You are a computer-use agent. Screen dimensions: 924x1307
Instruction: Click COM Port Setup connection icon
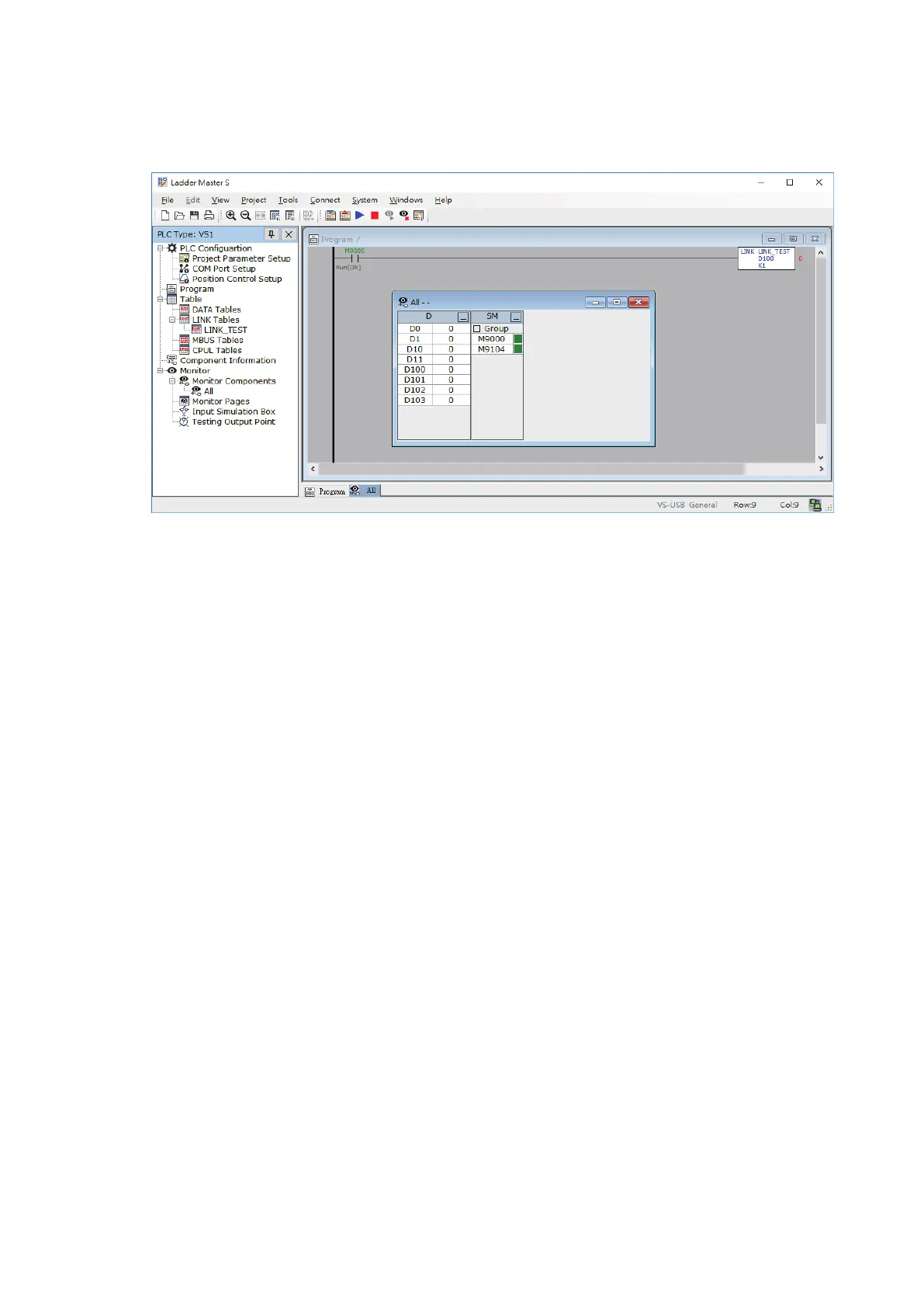[184, 269]
